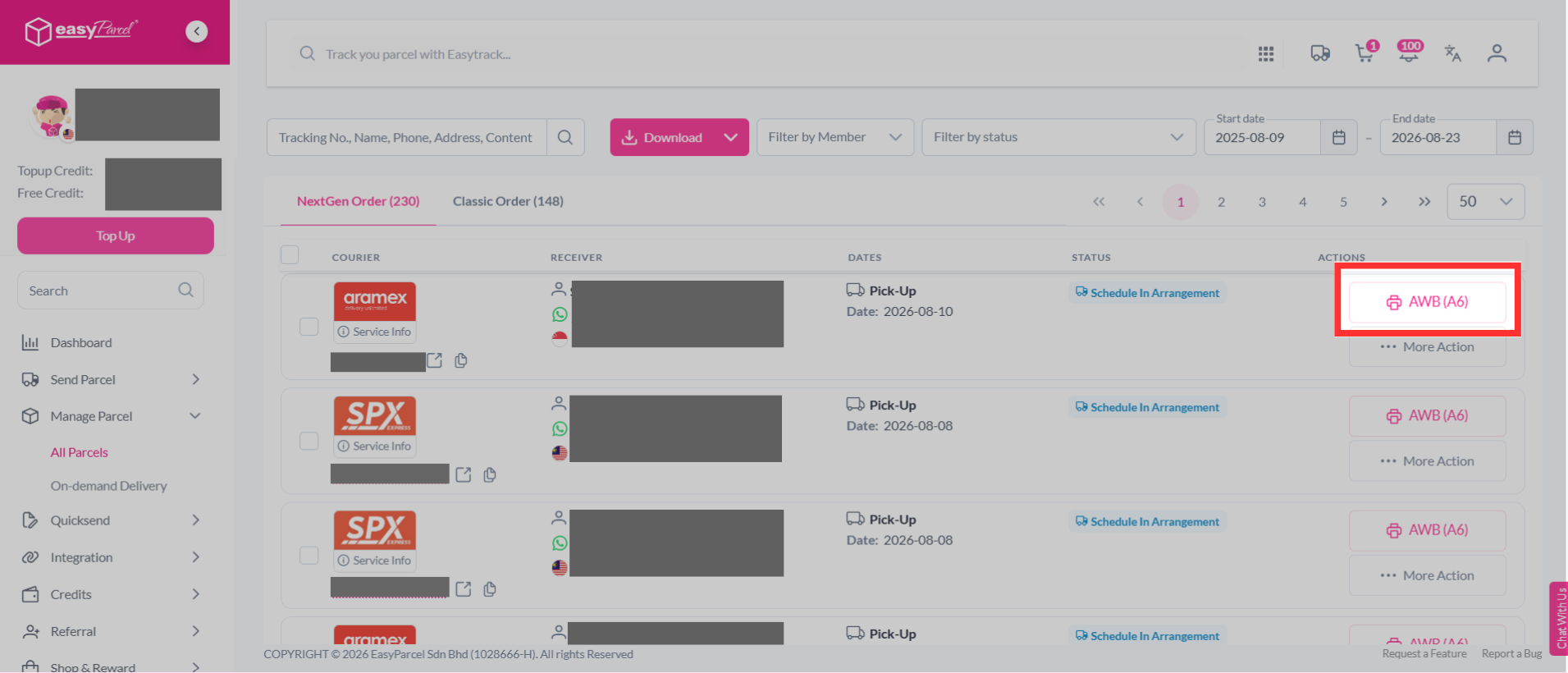Viewport: 1568px width, 673px height.
Task: Click the EasyParcel logo
Action: [x=80, y=31]
